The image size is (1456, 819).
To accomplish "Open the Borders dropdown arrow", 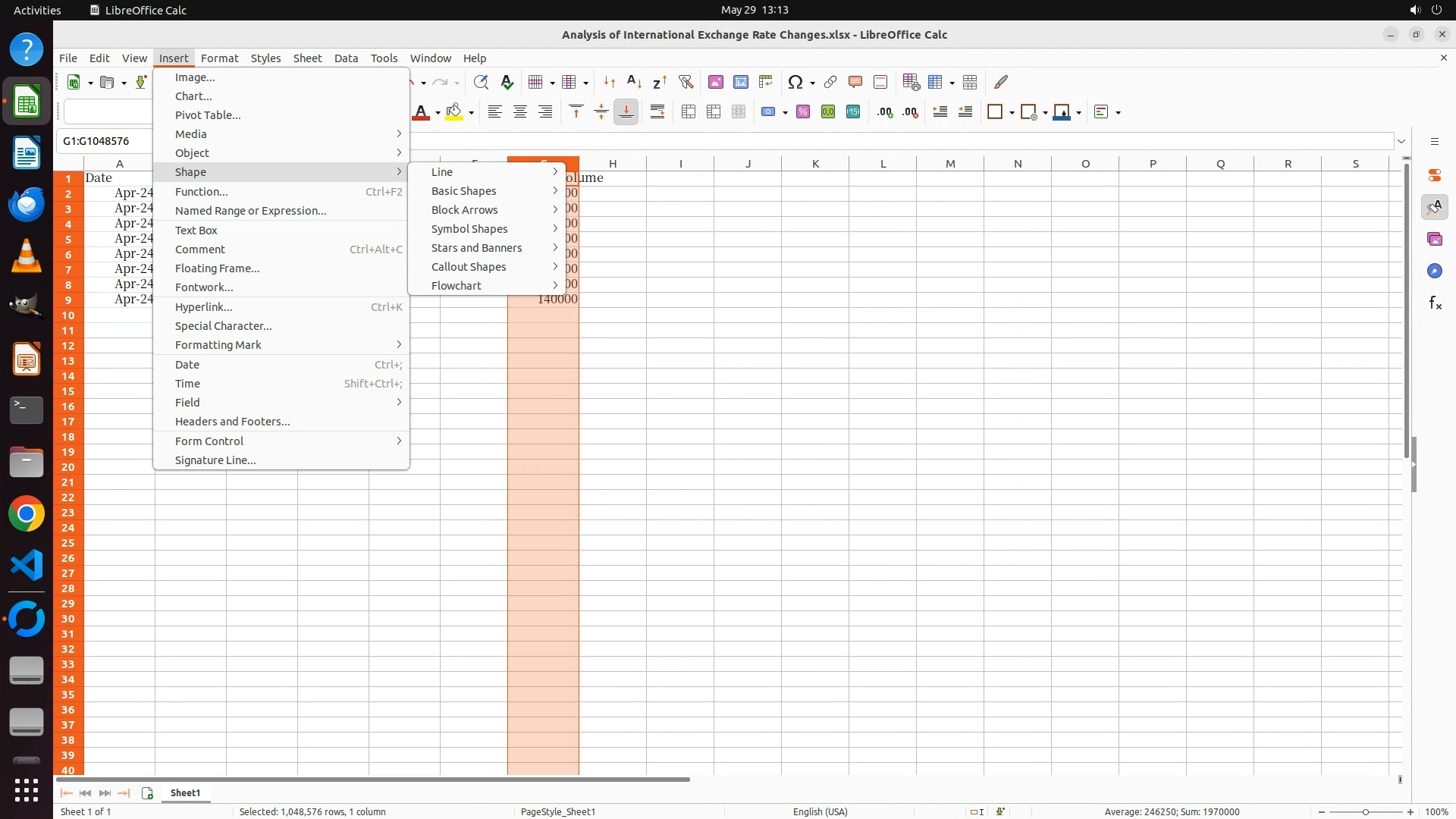I will (x=1012, y=113).
